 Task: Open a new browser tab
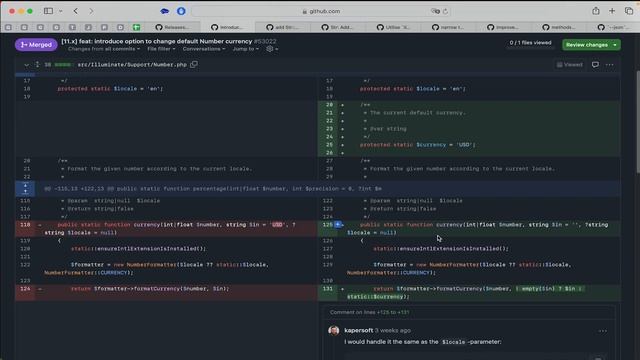point(612,11)
